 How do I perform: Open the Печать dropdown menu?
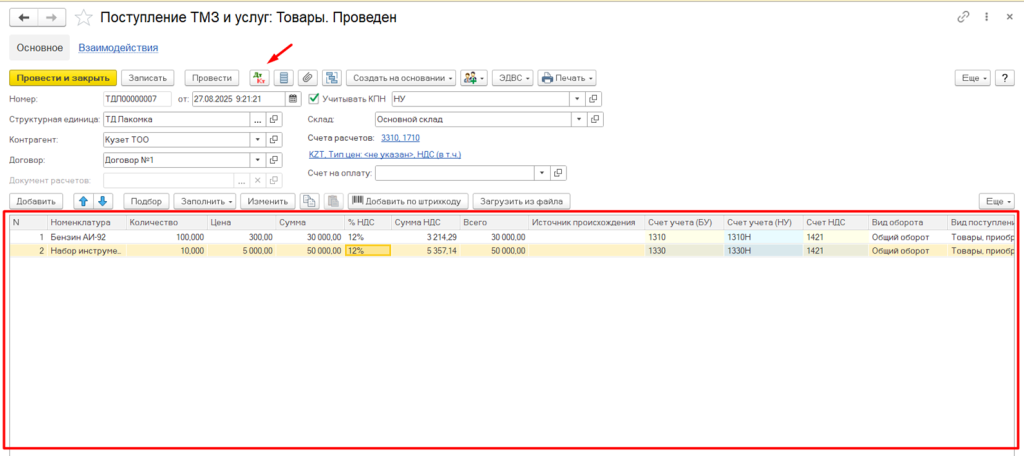567,78
